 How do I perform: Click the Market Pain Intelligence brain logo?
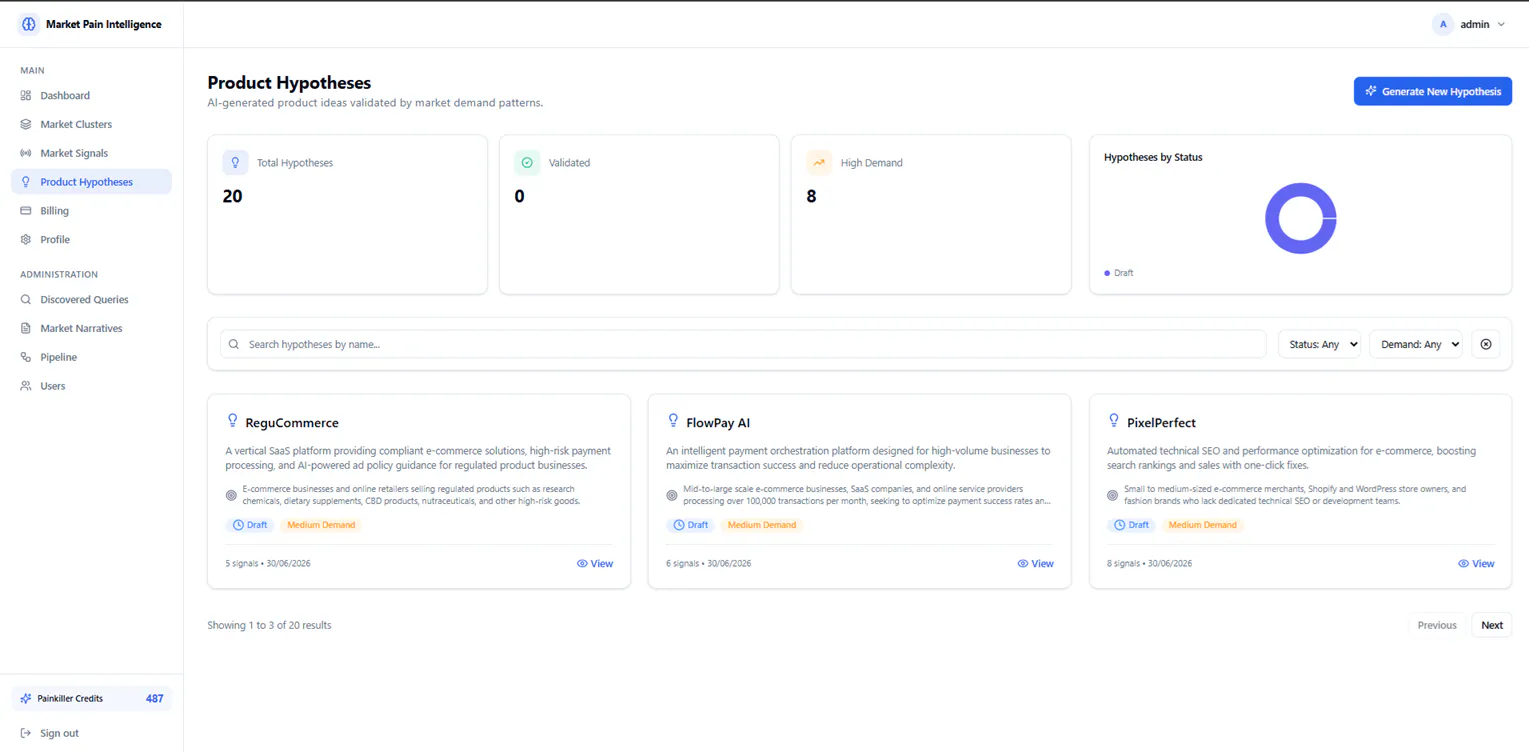28,24
